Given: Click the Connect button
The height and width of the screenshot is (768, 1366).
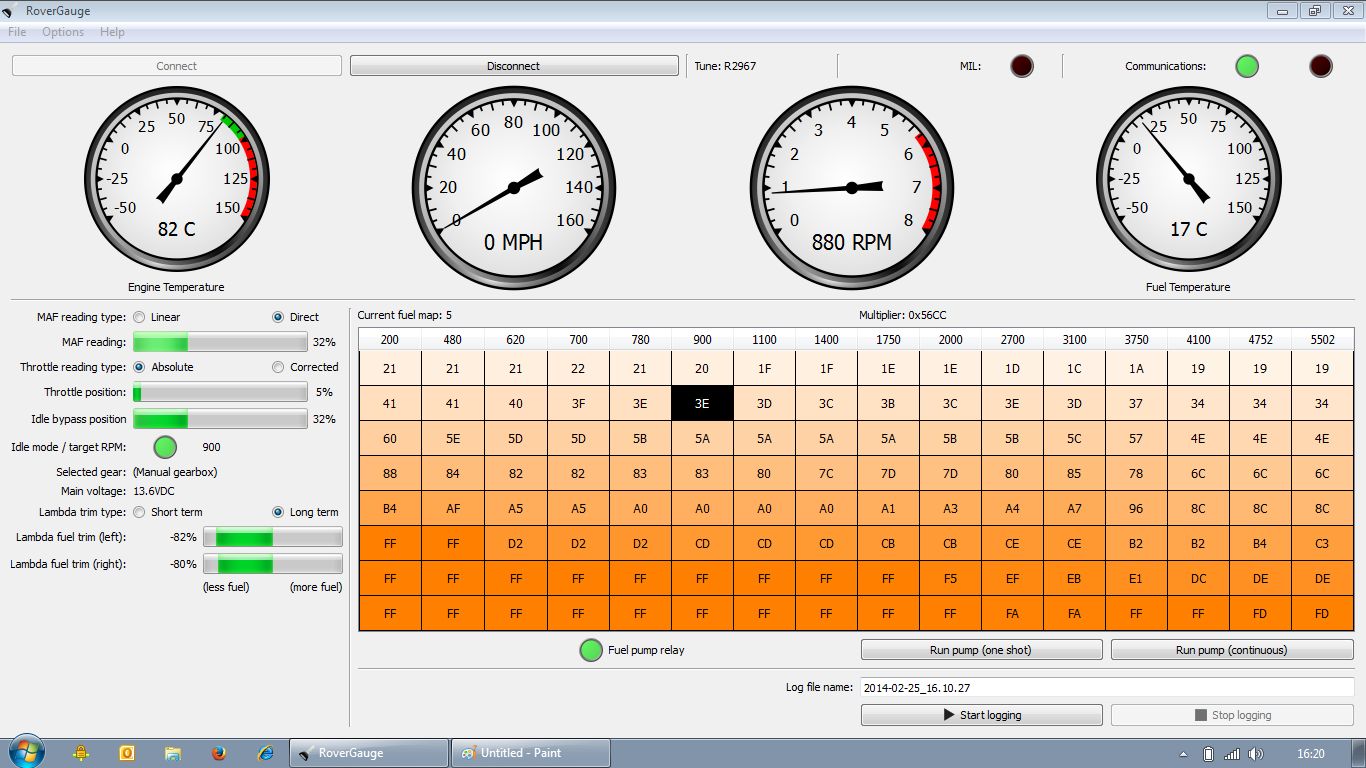Looking at the screenshot, I should click(x=177, y=66).
